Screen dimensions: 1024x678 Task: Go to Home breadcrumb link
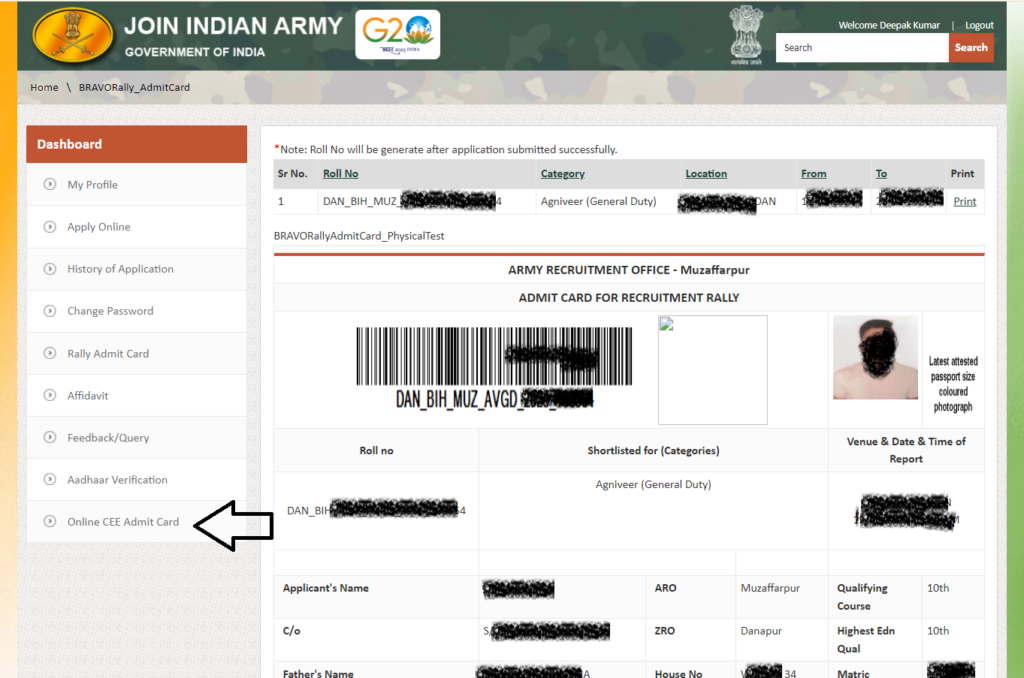coord(44,88)
